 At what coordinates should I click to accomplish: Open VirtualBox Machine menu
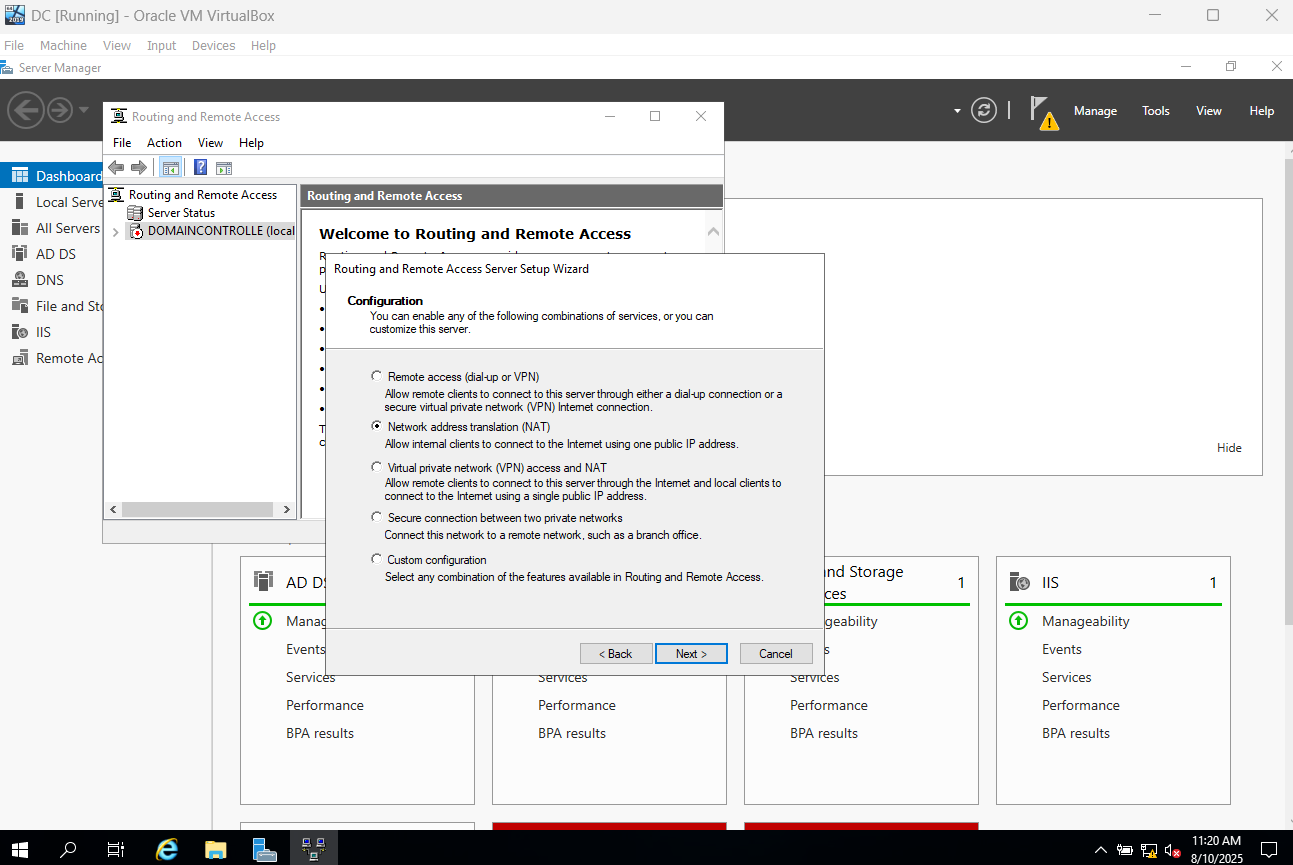pos(63,46)
